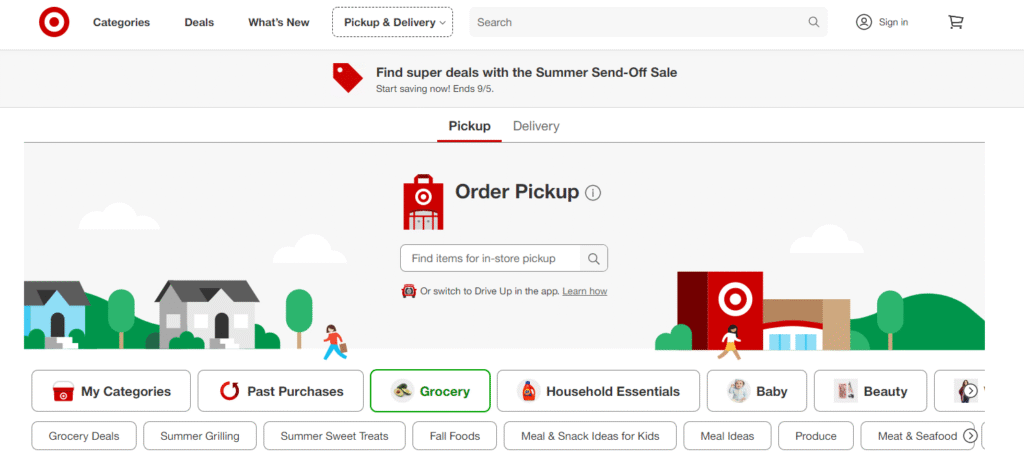Open the Categories menu
The width and height of the screenshot is (1024, 470).
[121, 22]
